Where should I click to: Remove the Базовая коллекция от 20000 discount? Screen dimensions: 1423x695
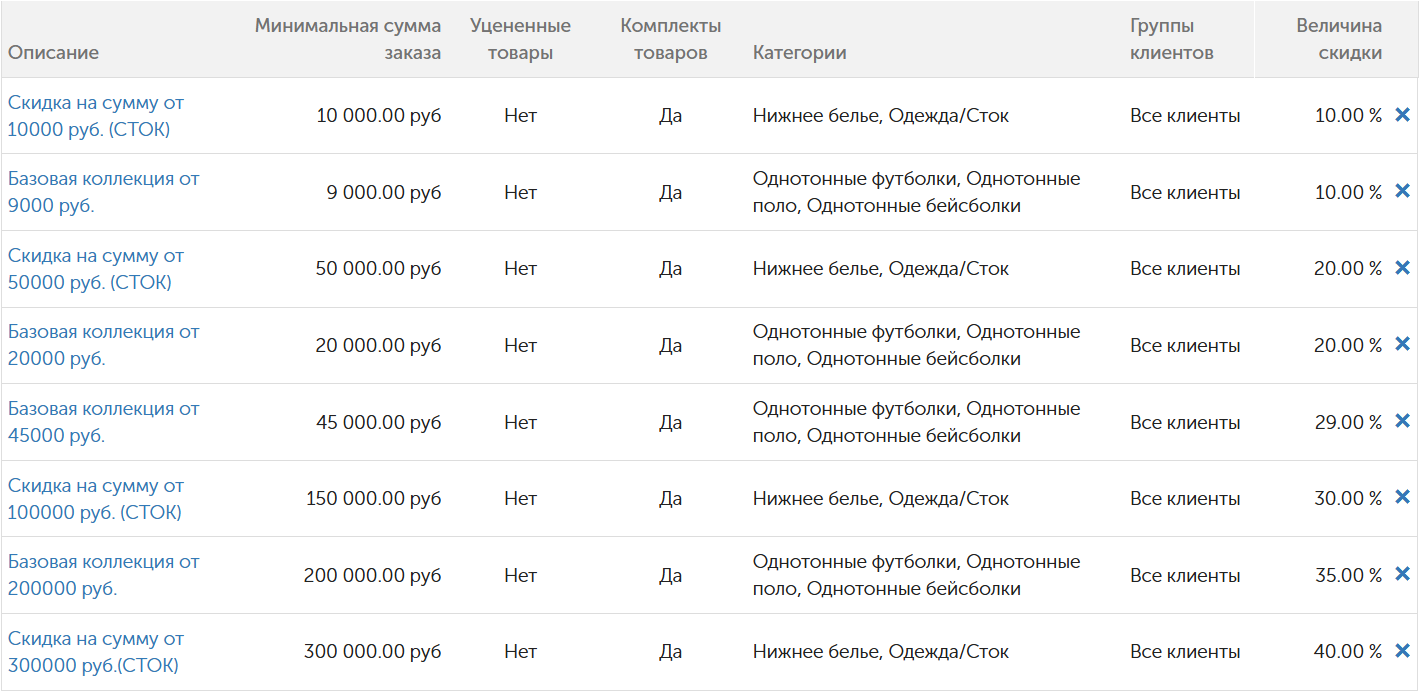coord(1402,344)
